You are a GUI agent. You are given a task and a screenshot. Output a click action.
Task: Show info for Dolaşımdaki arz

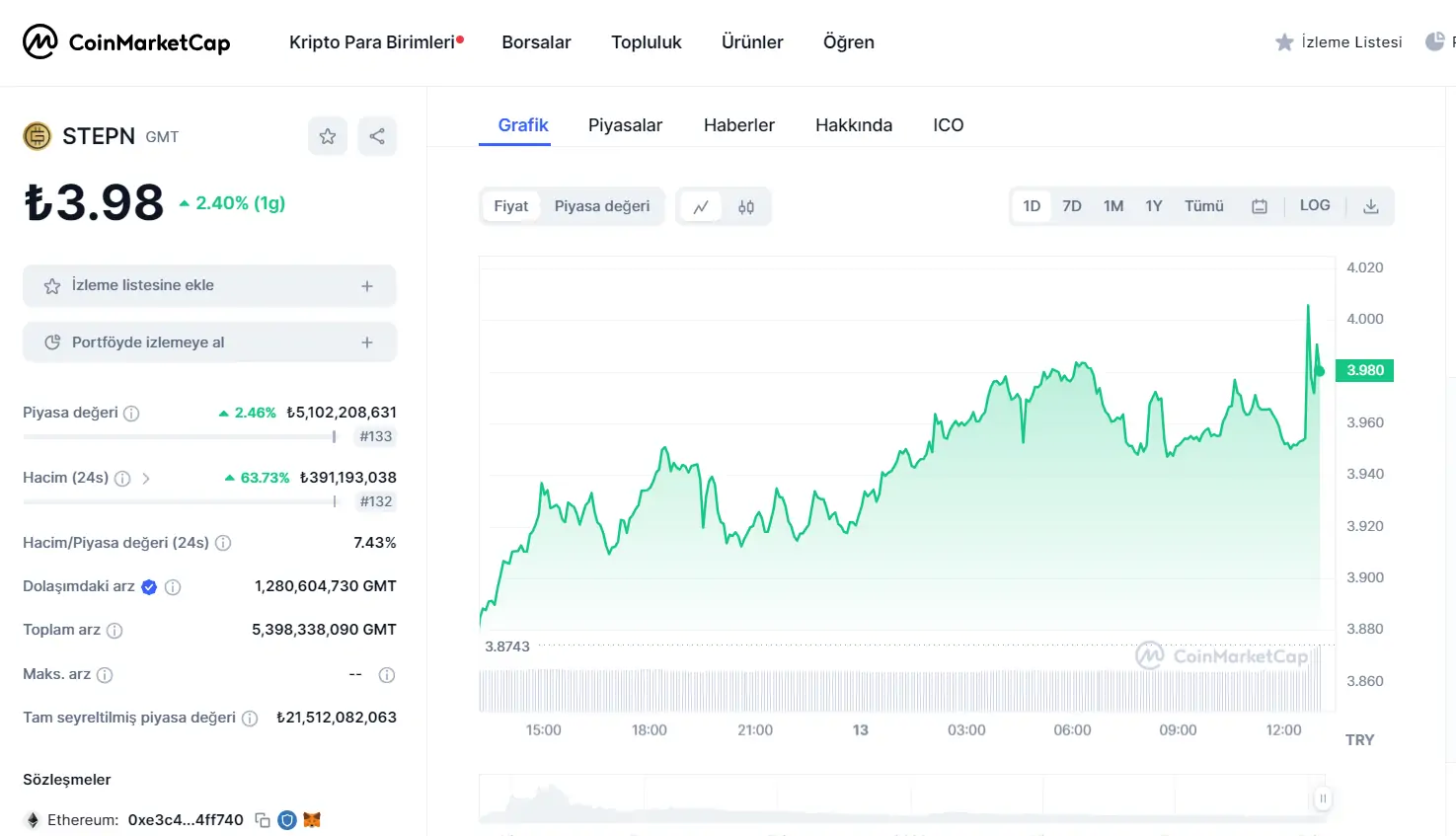pyautogui.click(x=173, y=587)
